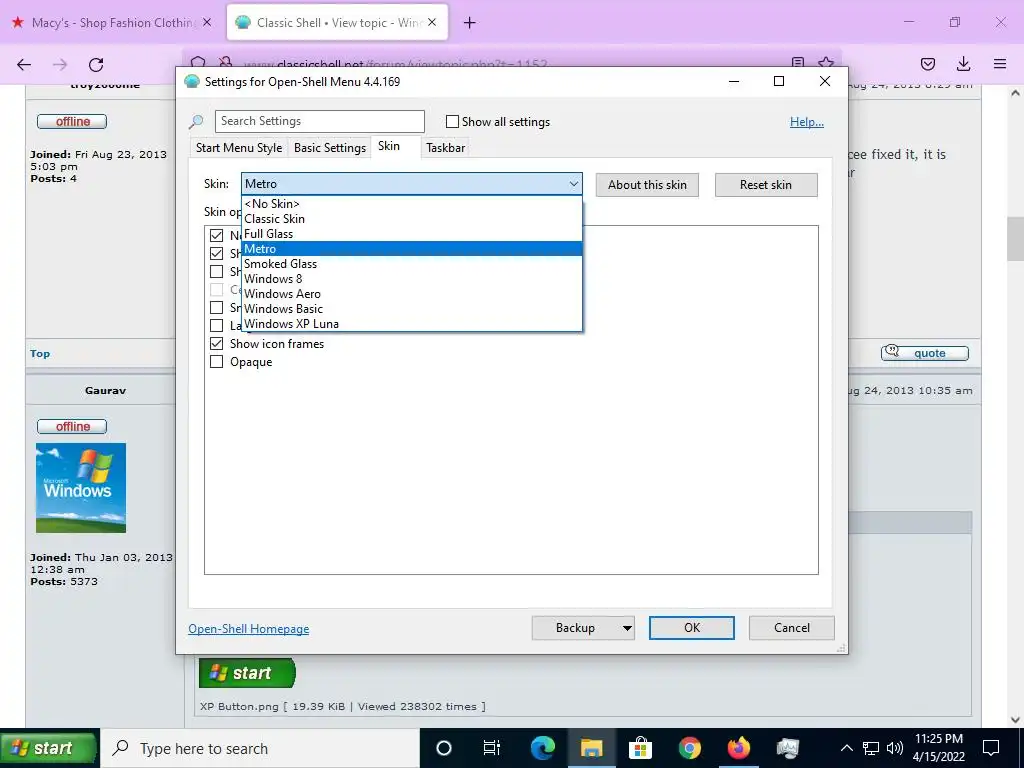
Task: Open volume control in system tray
Action: [x=895, y=748]
